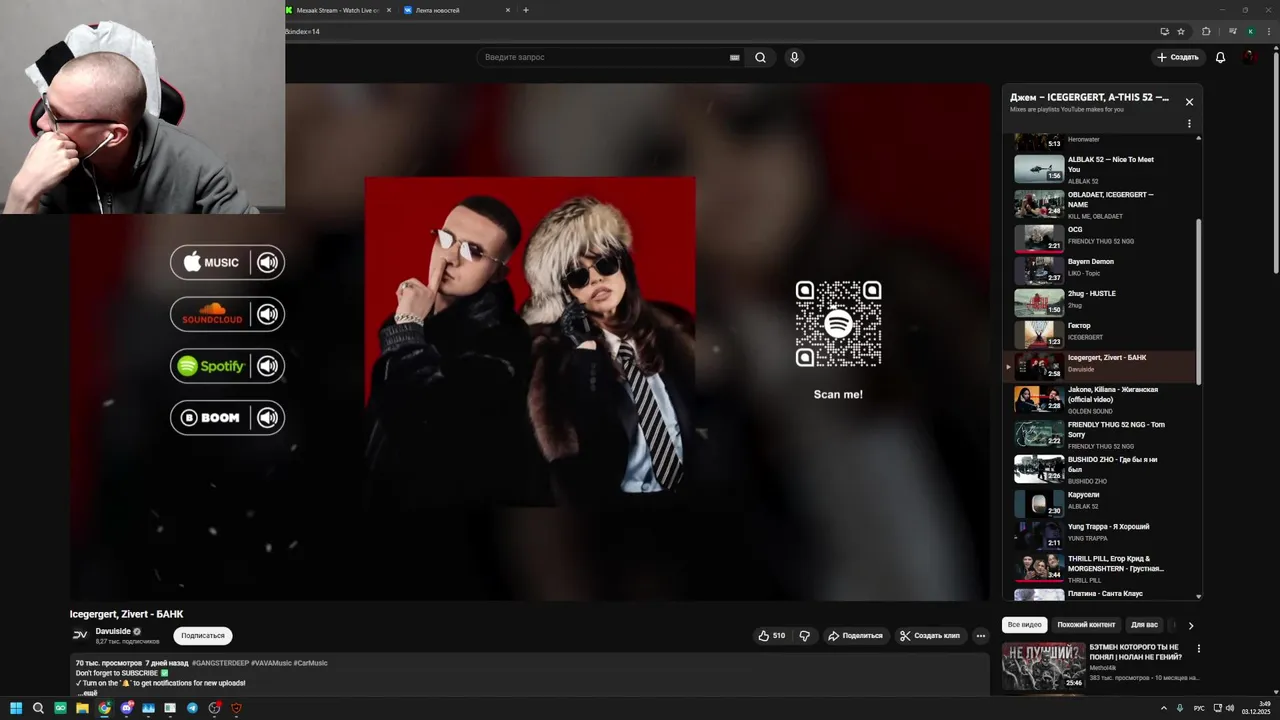Open the Chrome extensions puzzle icon
Screen dimensions: 1280x720
(1206, 31)
